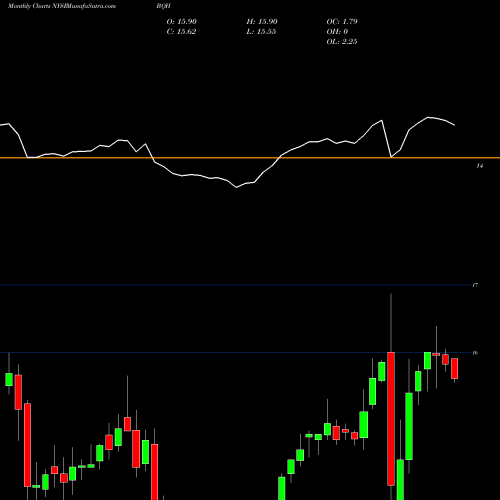Screen dimensions: 500x500
Task: Click the 16 price axis label
Action: 475,353
